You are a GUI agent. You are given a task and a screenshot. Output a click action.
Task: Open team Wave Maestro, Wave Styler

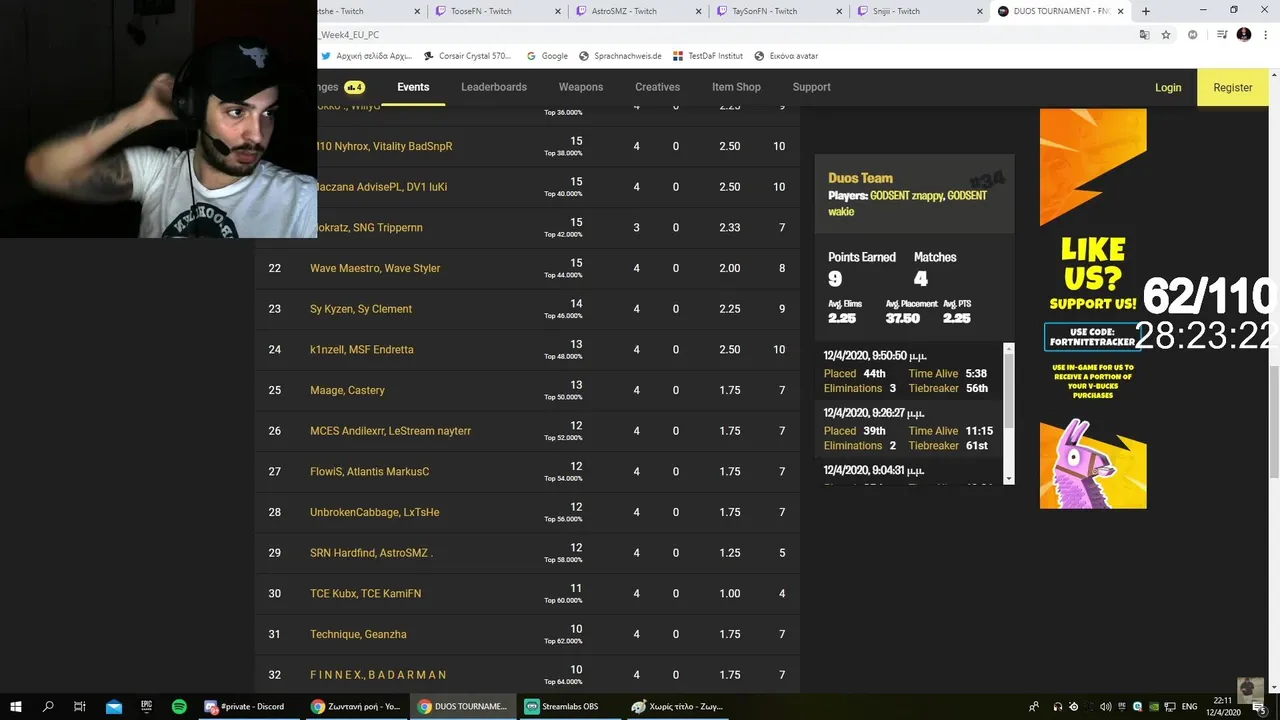(375, 268)
